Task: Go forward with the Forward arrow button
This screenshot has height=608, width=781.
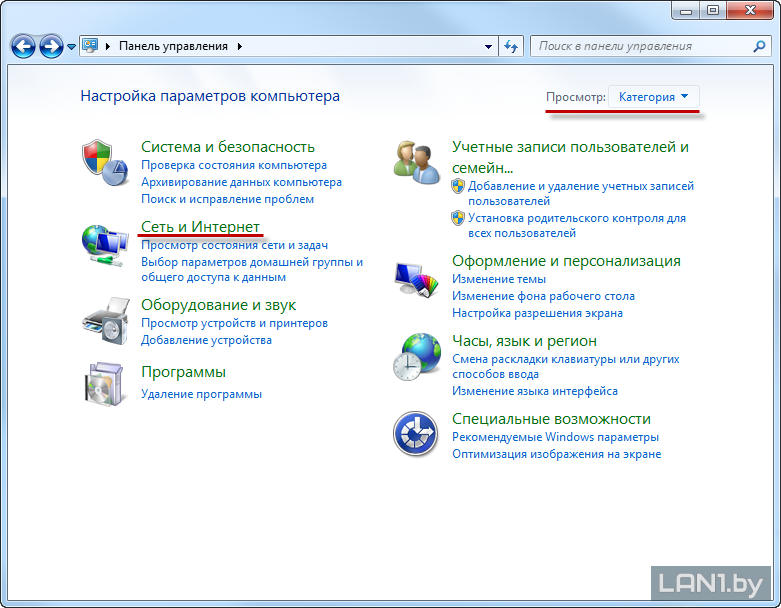Action: [51, 47]
